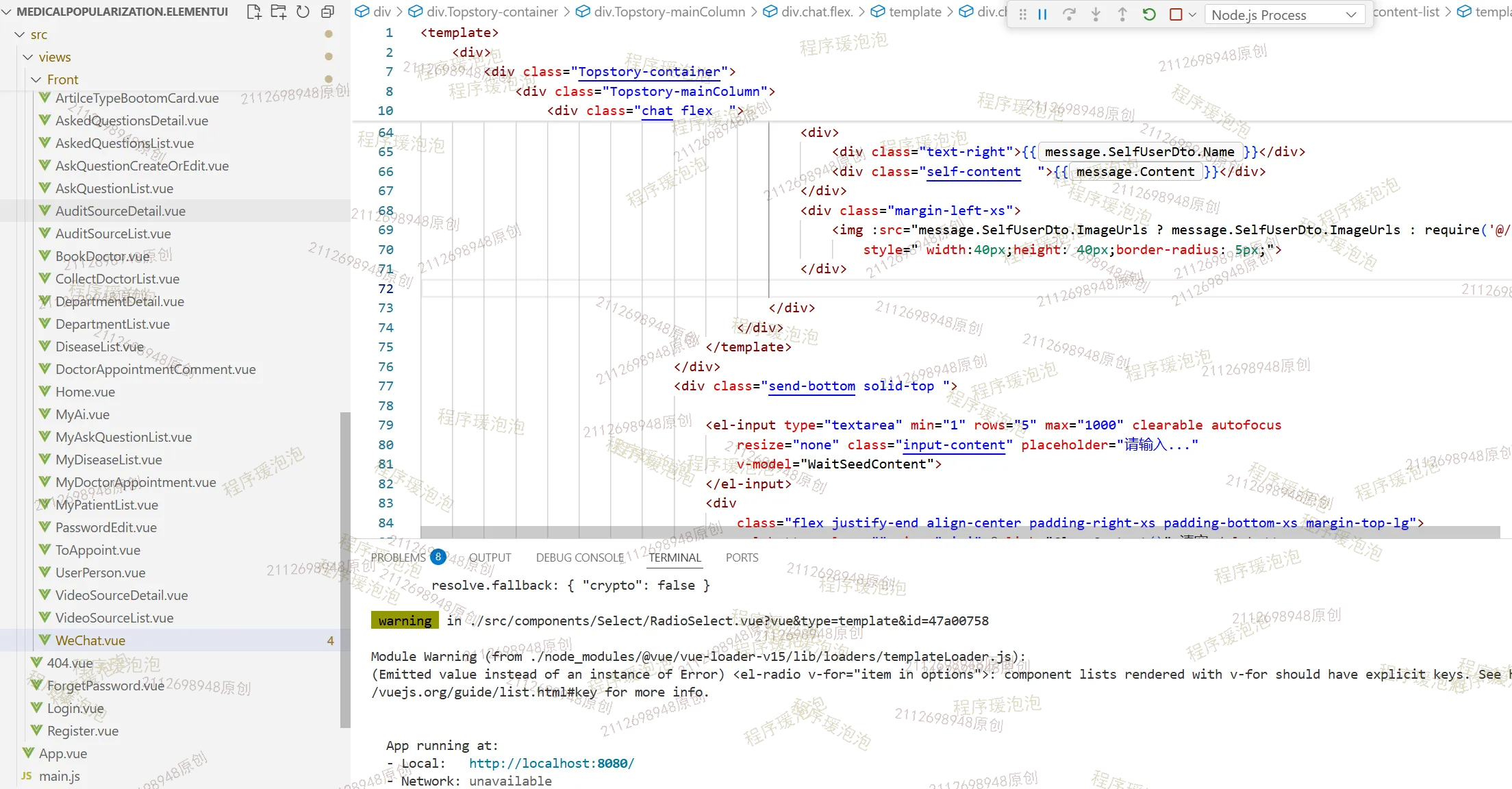The width and height of the screenshot is (1512, 789).
Task: Click the New File icon in explorer
Action: coord(254,12)
